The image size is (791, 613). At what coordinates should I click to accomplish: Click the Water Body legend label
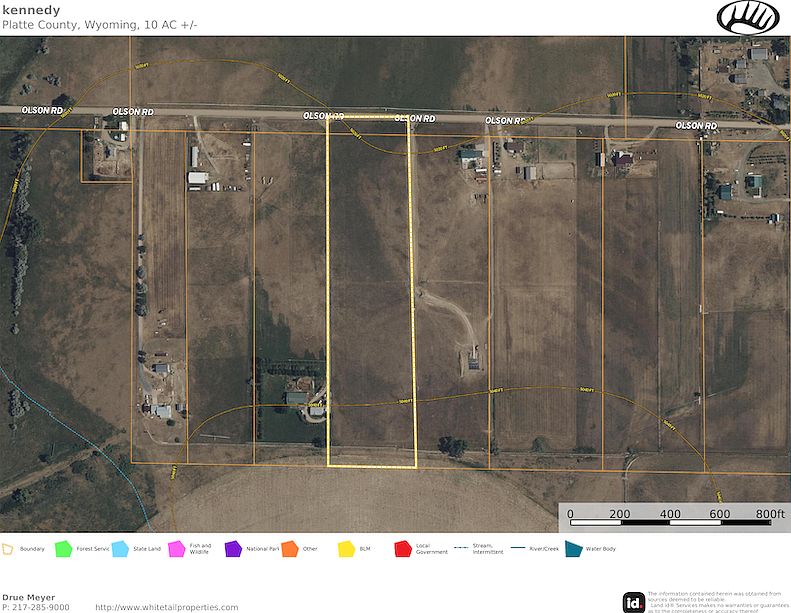(601, 548)
